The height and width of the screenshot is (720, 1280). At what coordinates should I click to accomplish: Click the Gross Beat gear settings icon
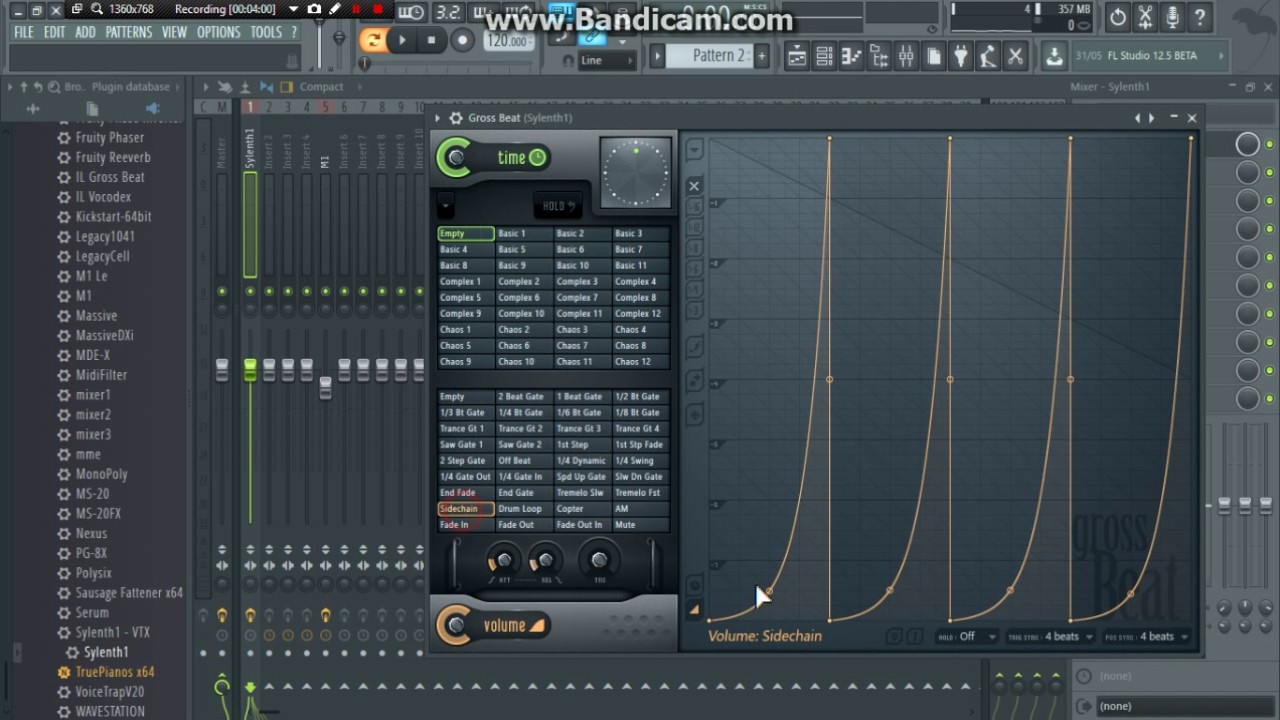456,118
